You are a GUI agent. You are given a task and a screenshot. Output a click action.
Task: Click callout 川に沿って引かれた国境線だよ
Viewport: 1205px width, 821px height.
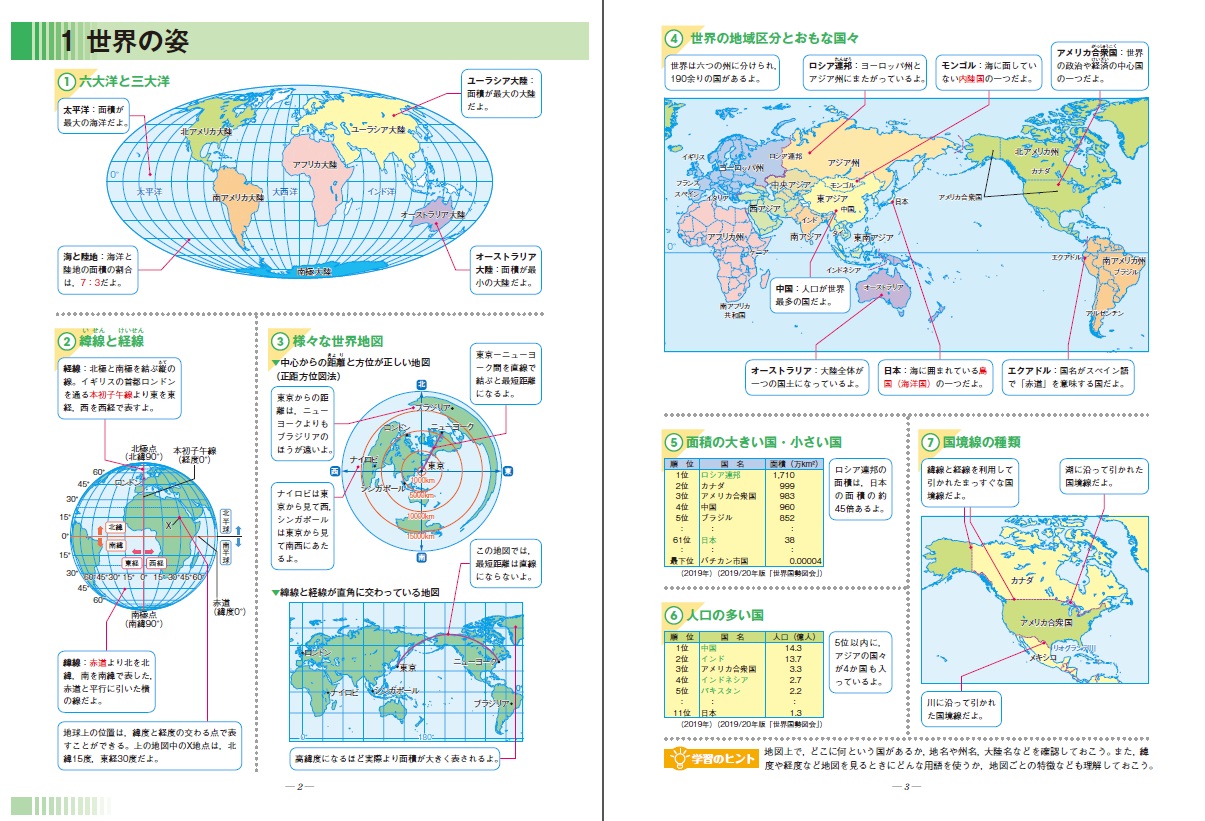pyautogui.click(x=961, y=710)
